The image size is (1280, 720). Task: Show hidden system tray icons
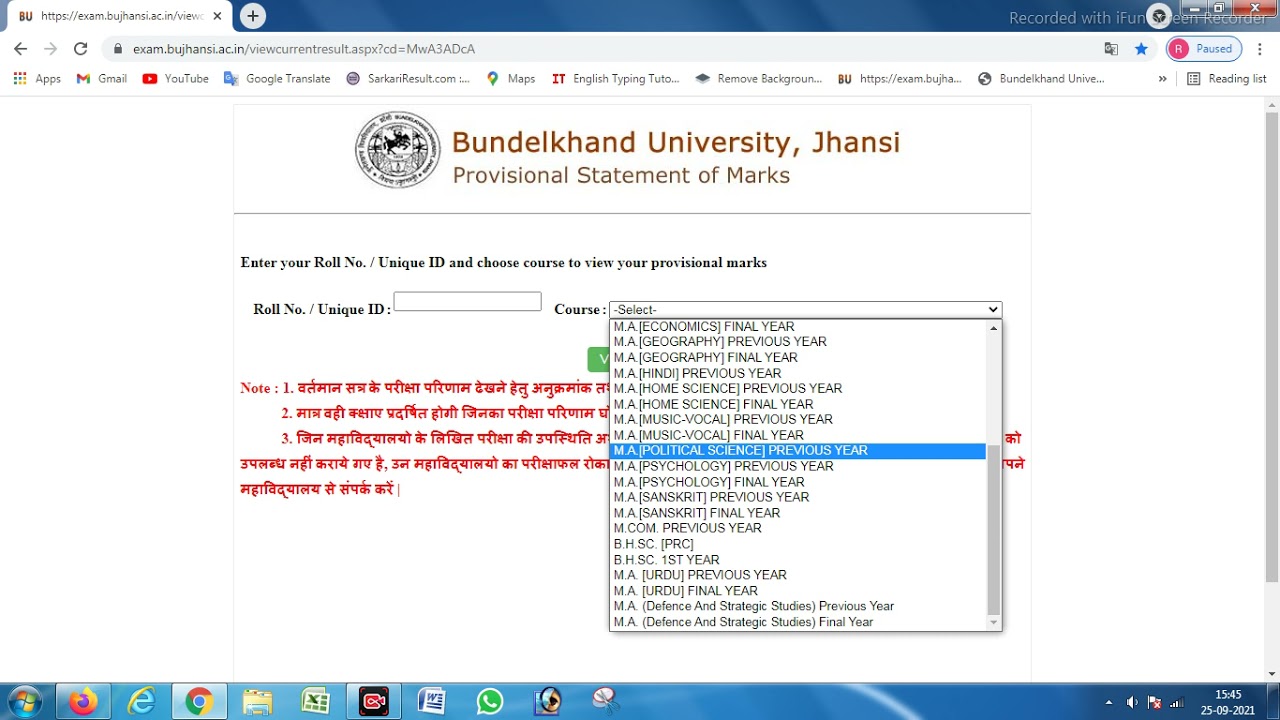tap(1109, 702)
